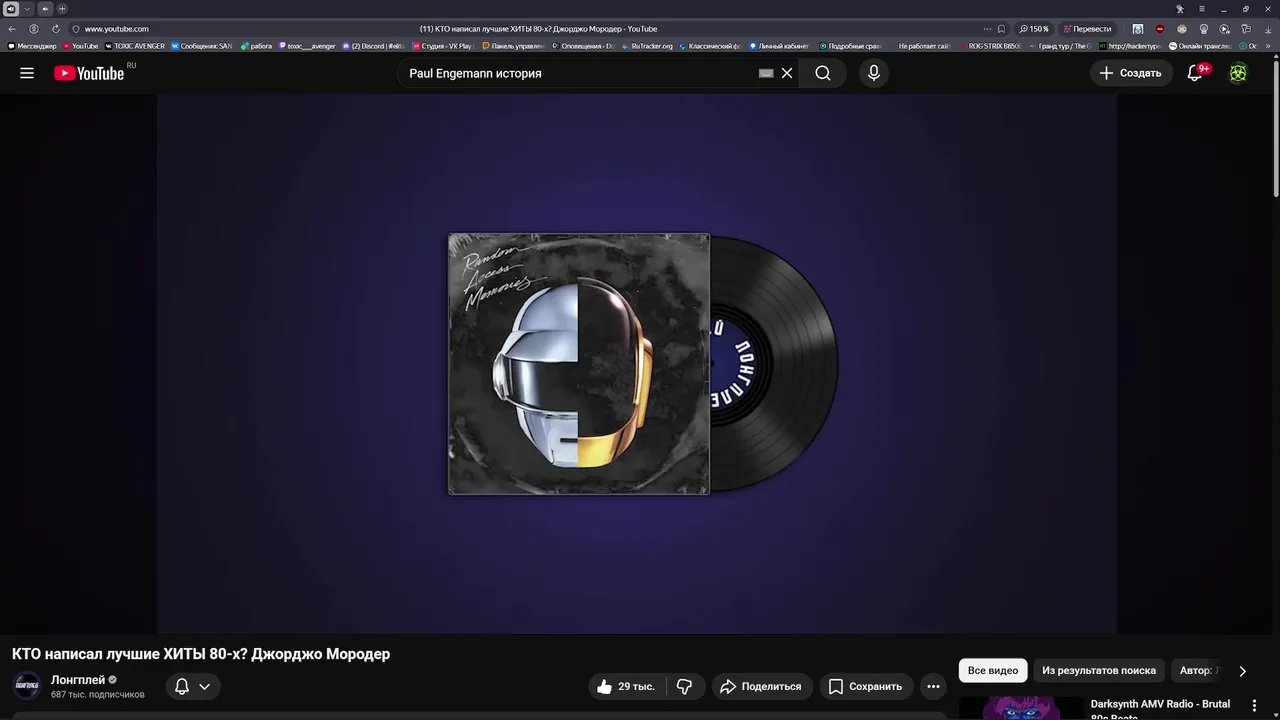Open account avatar menu
This screenshot has width=1280, height=720.
1238,73
